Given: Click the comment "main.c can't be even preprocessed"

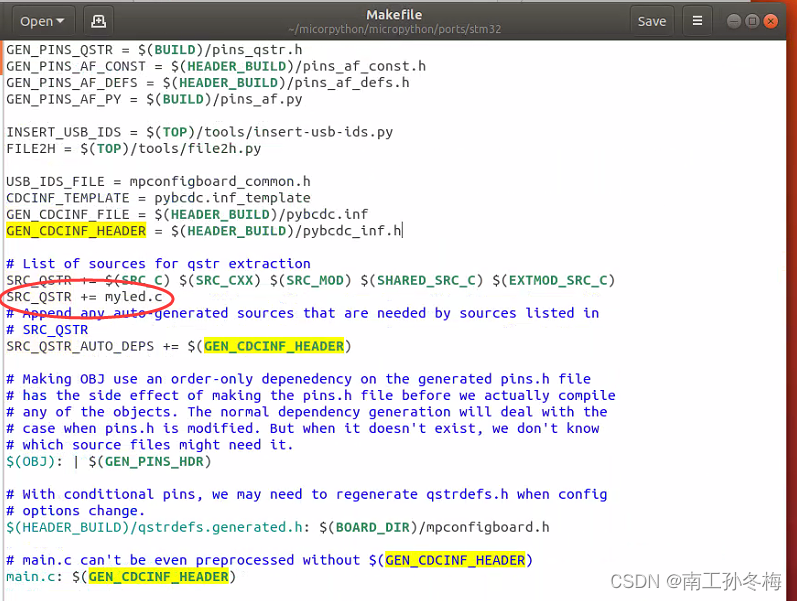Looking at the screenshot, I should [x=269, y=560].
